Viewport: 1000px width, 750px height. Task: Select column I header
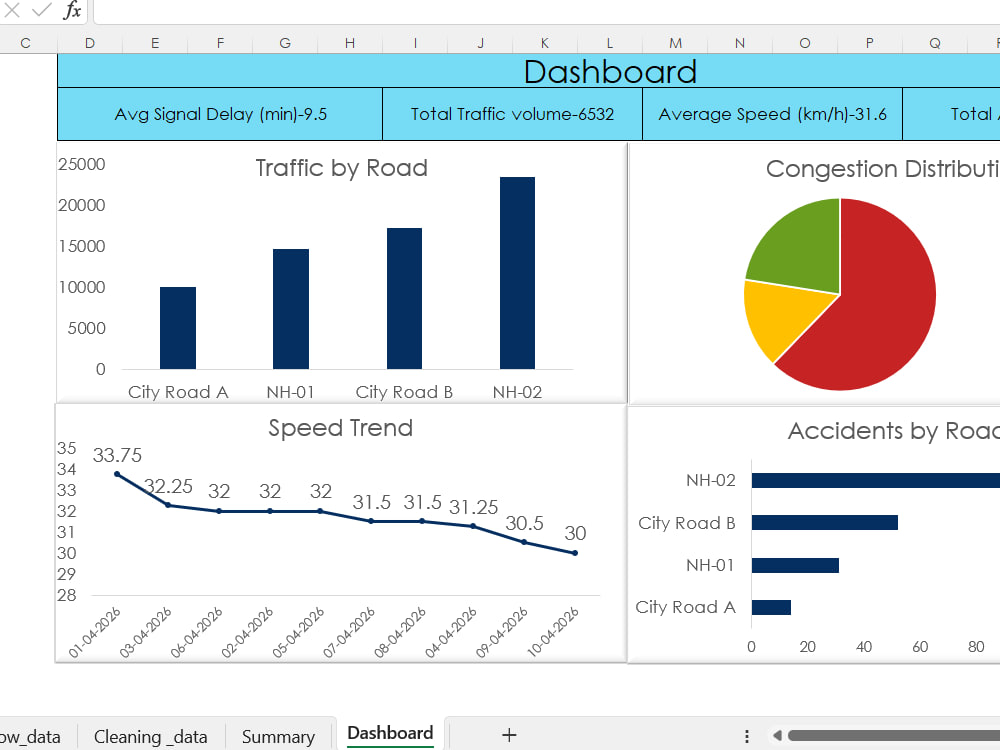(x=415, y=43)
